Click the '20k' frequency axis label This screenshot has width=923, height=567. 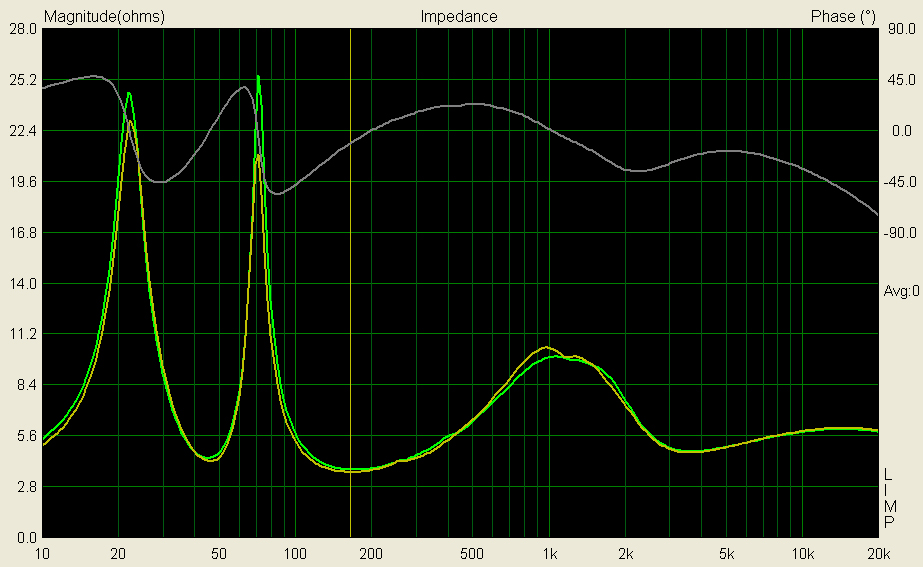(879, 554)
